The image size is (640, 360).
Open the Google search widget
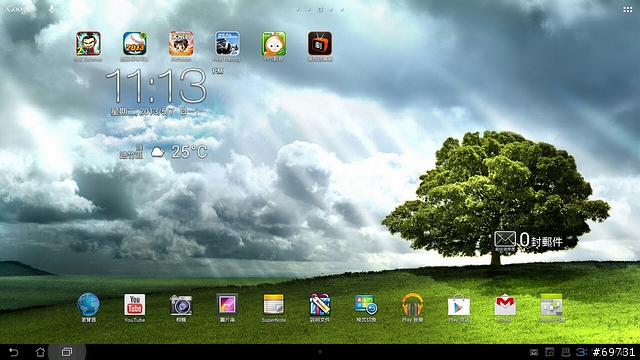point(19,9)
